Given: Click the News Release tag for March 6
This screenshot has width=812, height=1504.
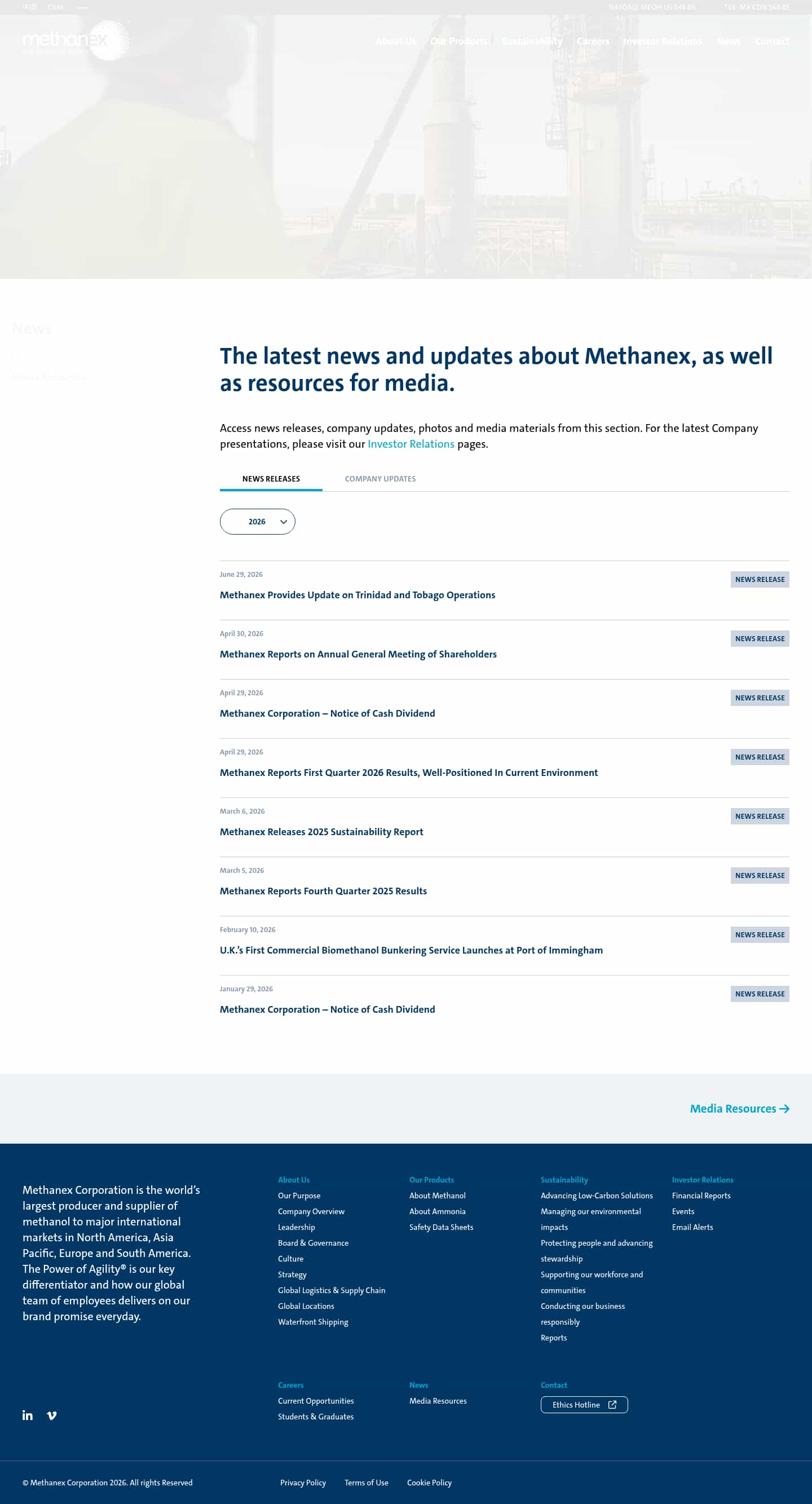Looking at the screenshot, I should [760, 816].
